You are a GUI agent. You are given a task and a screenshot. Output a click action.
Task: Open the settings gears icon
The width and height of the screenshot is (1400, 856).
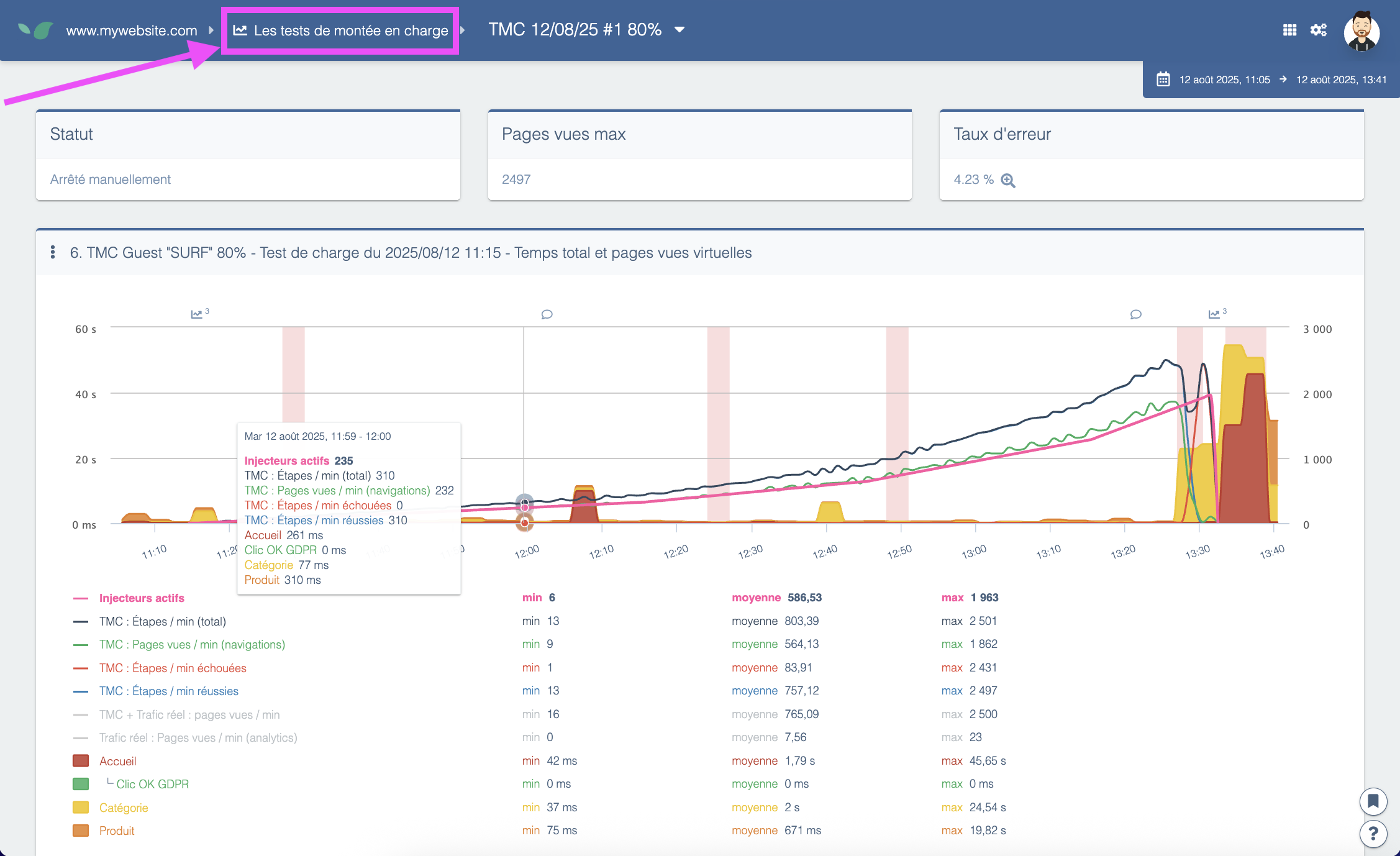point(1318,30)
